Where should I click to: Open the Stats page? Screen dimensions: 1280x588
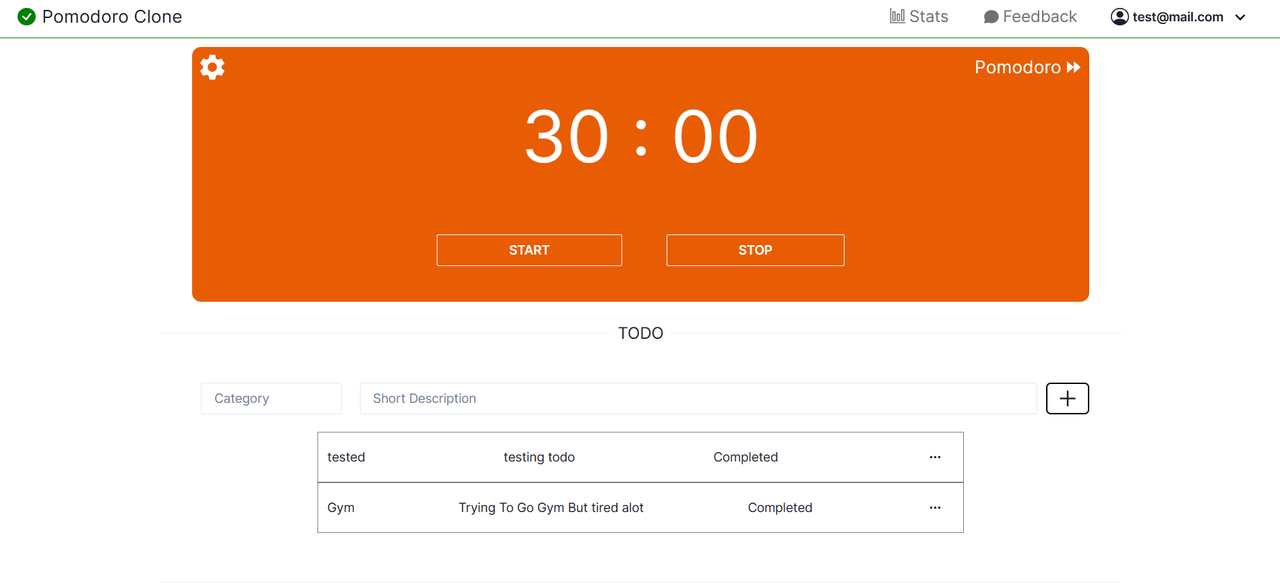click(x=919, y=16)
